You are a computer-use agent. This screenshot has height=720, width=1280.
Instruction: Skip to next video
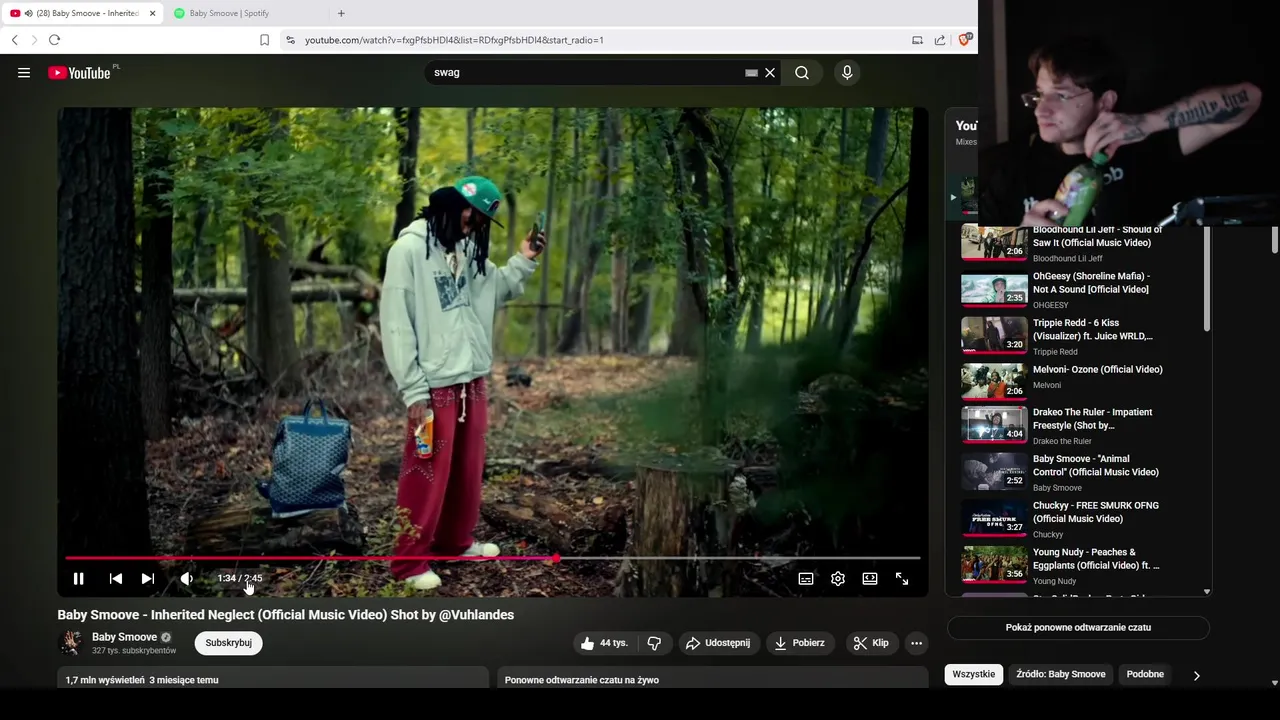click(x=148, y=578)
